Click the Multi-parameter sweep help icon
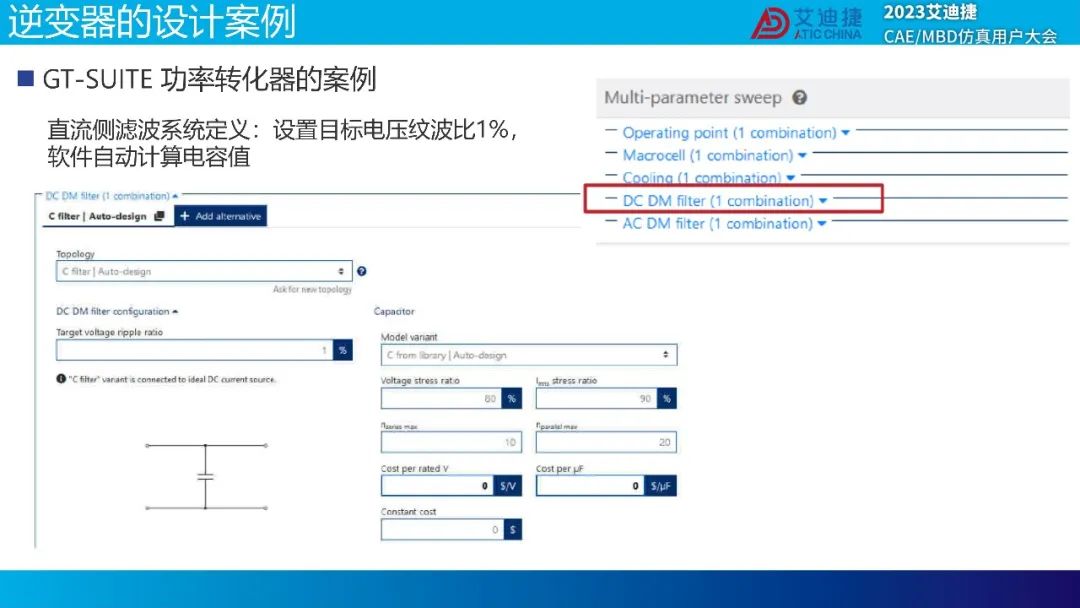 (x=799, y=97)
